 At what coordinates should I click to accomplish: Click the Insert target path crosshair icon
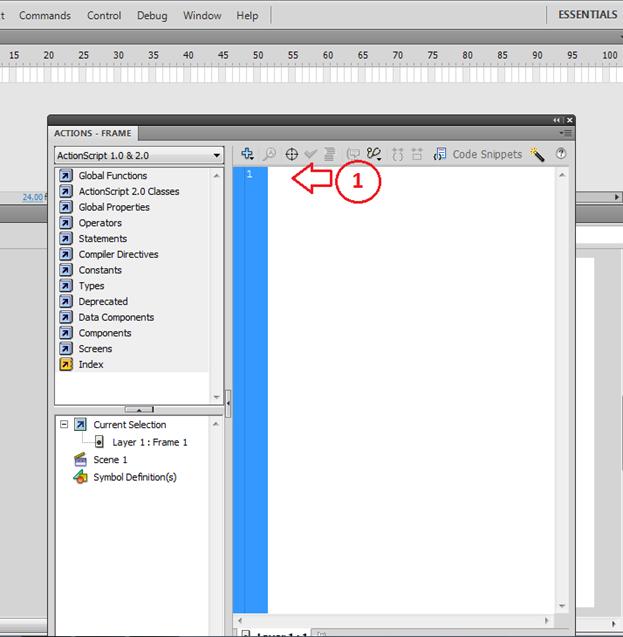[292, 154]
